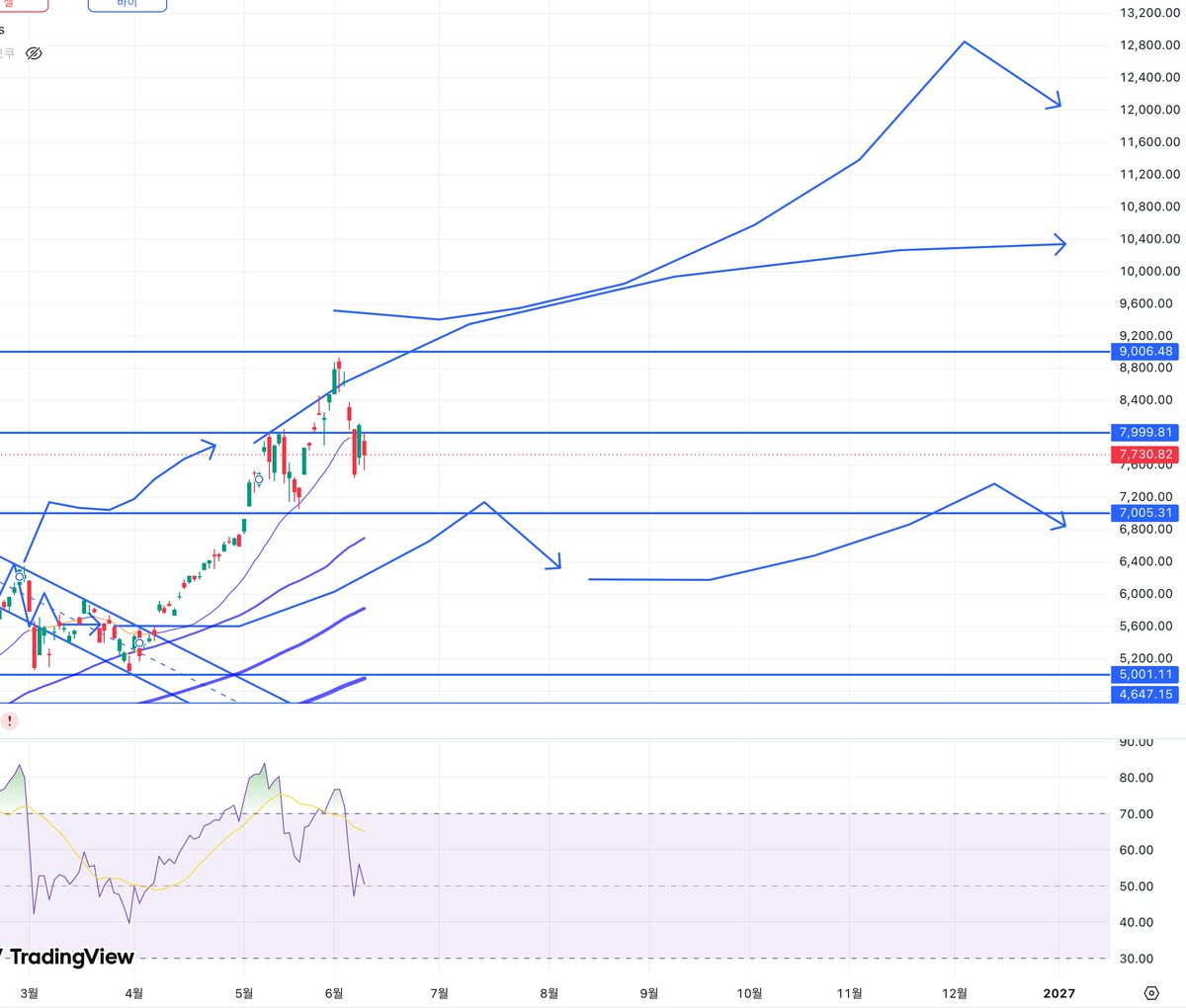Click the 9월 label on time axis
Viewport: 1186px width, 1008px height.
point(649,992)
